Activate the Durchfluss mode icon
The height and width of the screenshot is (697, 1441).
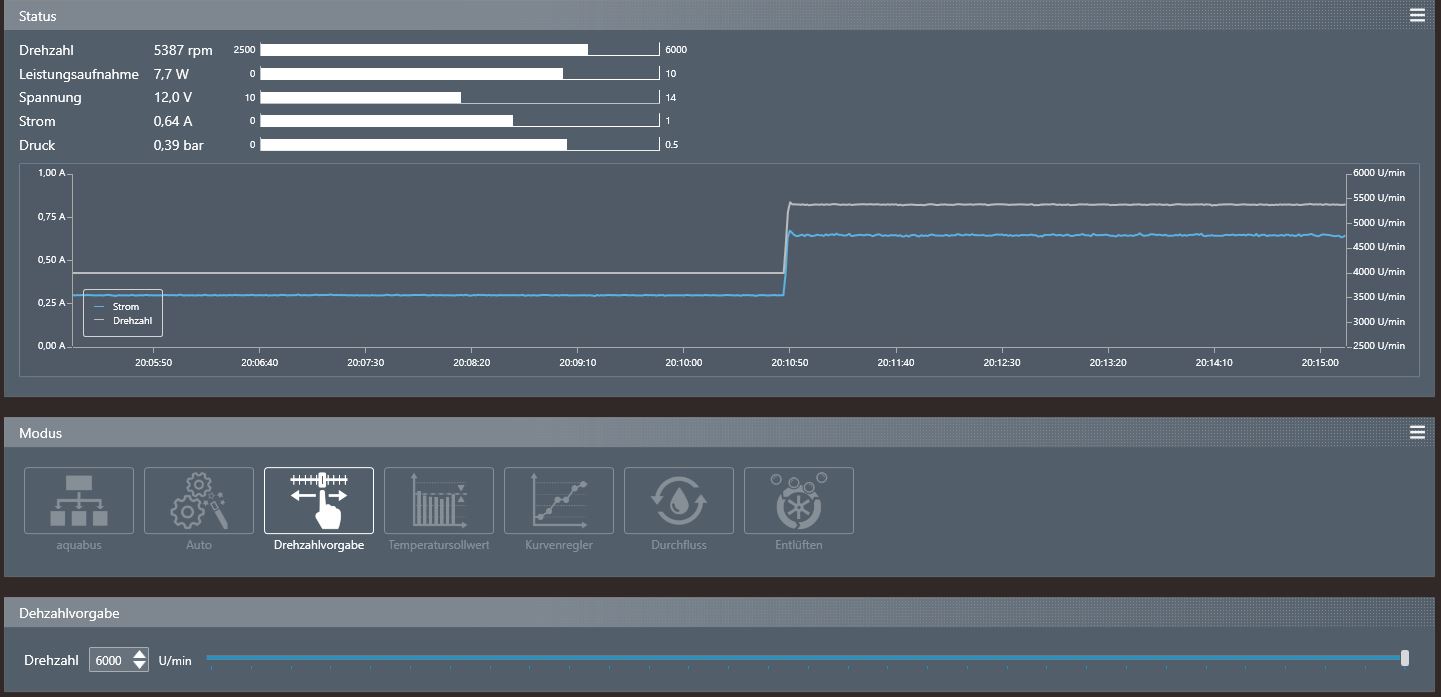679,500
